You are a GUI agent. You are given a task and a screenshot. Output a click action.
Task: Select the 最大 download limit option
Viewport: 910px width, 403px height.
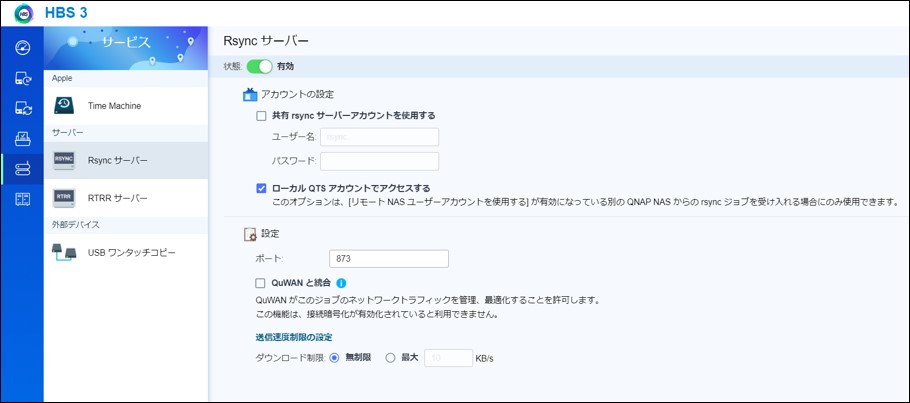tap(391, 357)
